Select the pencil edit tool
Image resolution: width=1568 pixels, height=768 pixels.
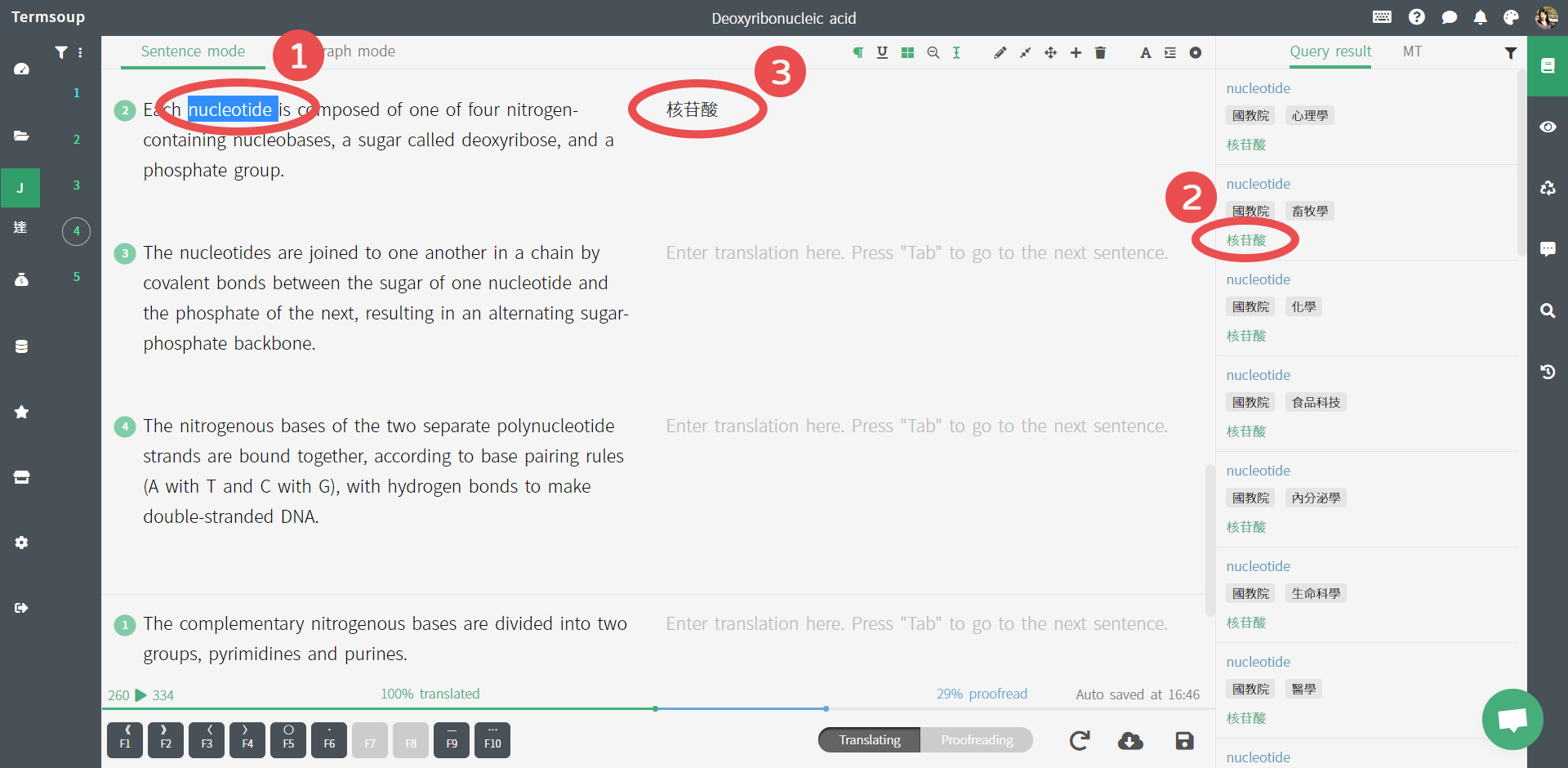click(1000, 52)
